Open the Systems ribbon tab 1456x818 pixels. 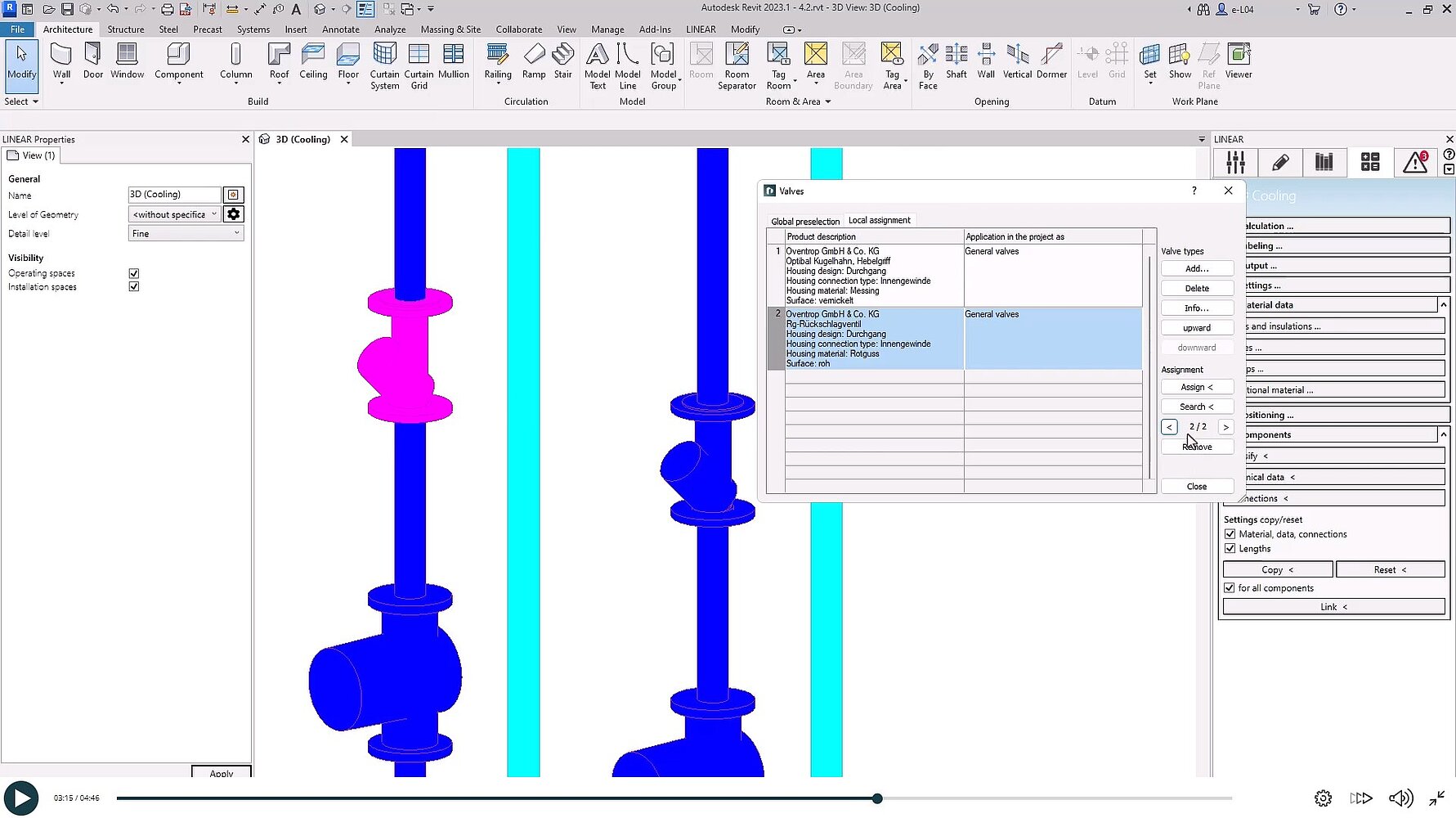[x=253, y=29]
